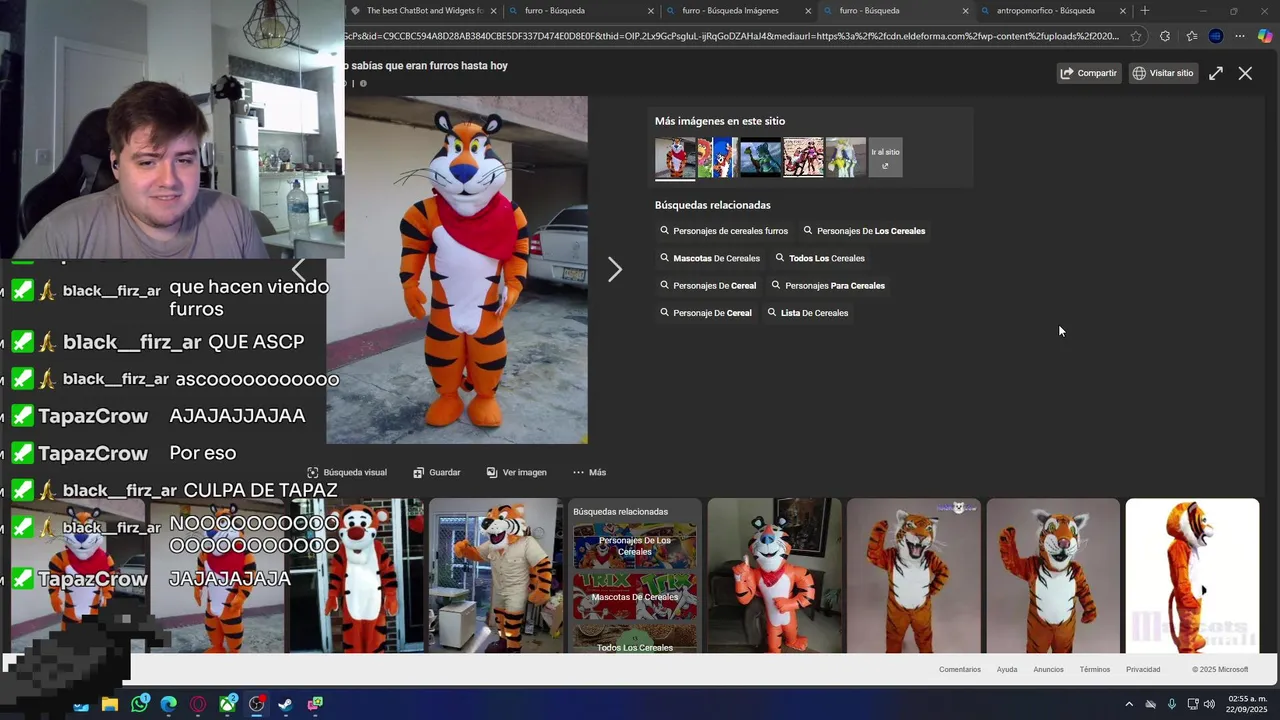Show the next image with right arrow
This screenshot has width=1280, height=720.
(x=615, y=269)
